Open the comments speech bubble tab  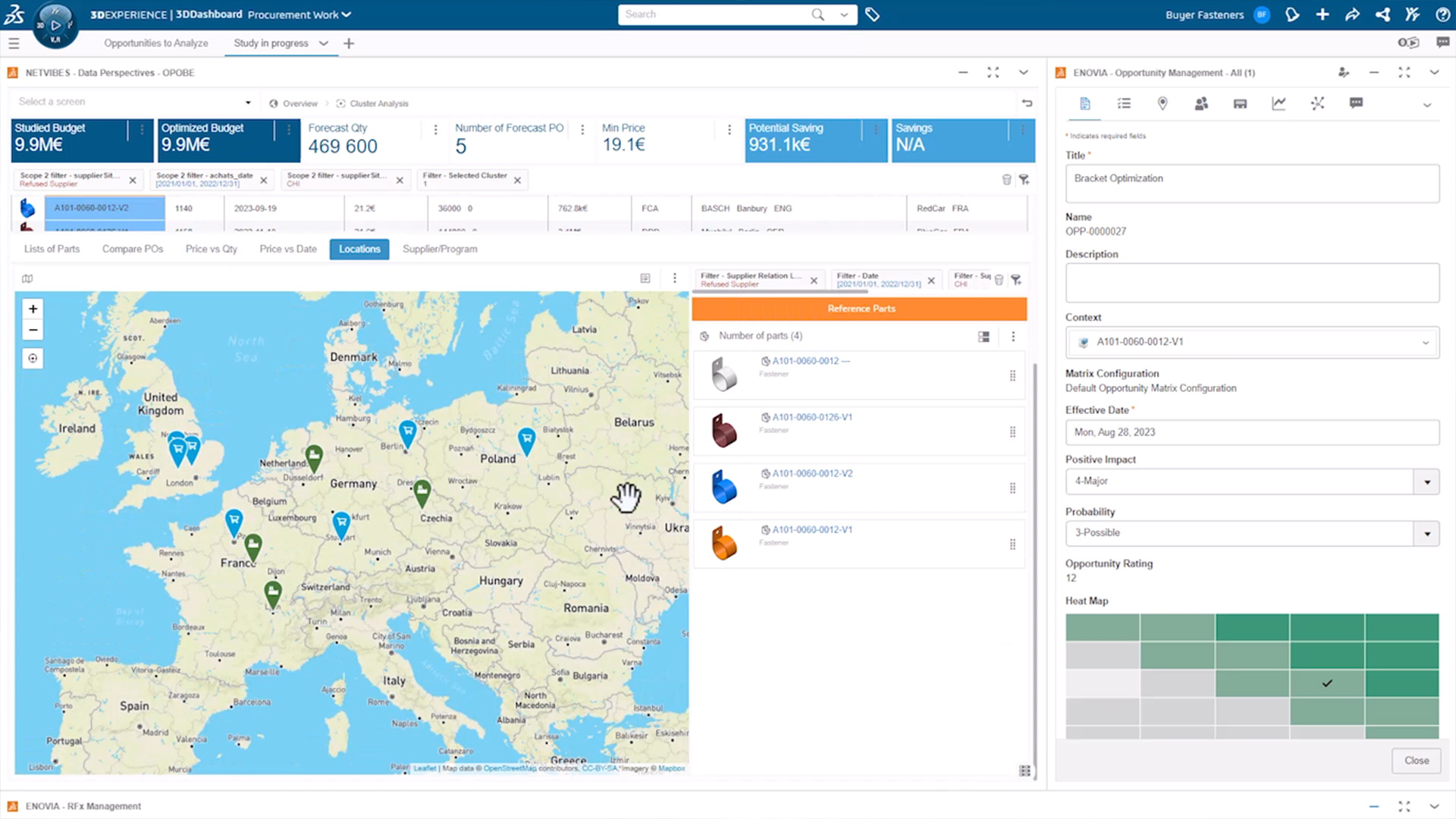tap(1356, 103)
